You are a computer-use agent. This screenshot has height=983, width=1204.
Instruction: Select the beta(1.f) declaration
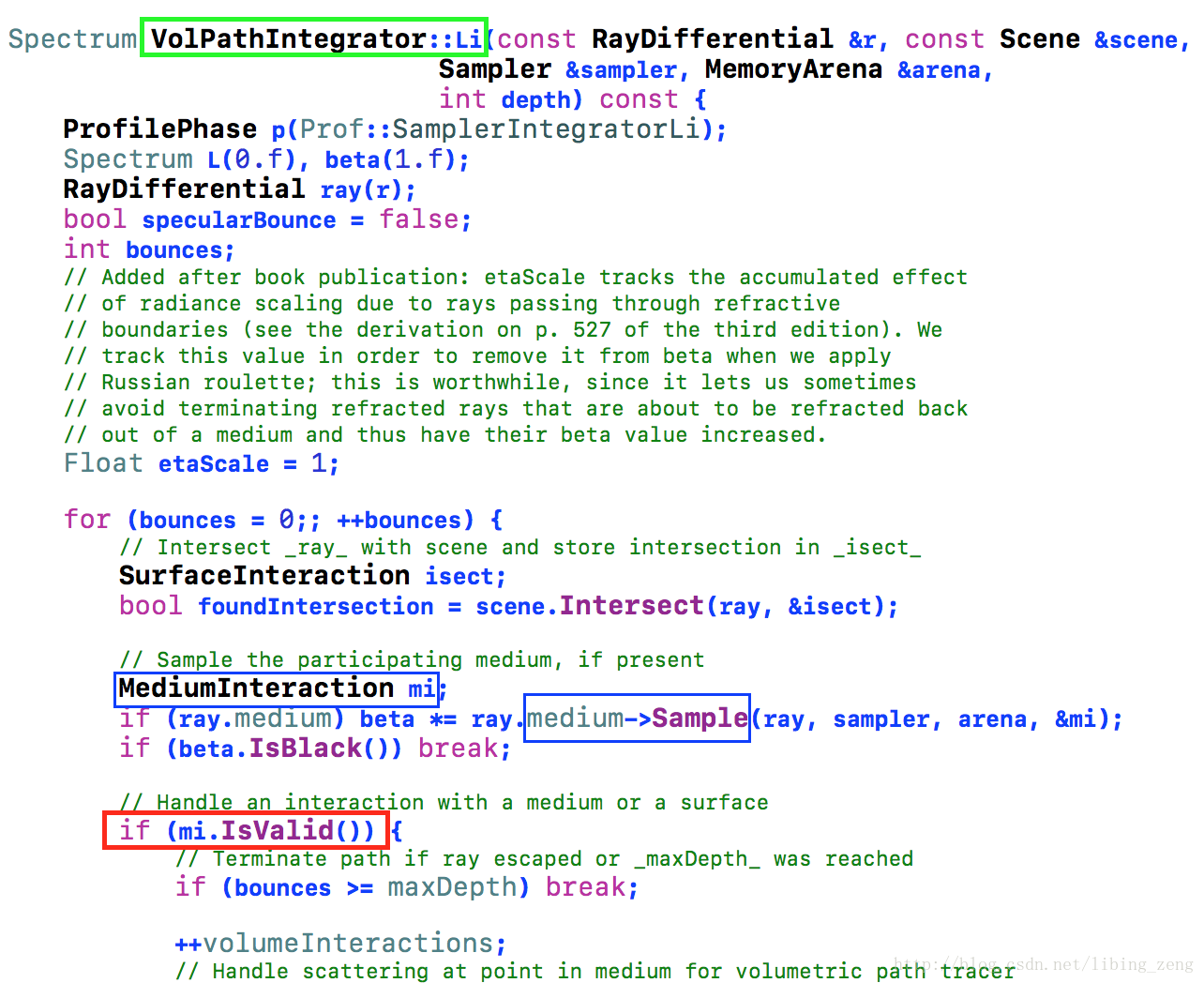pyautogui.click(x=391, y=159)
